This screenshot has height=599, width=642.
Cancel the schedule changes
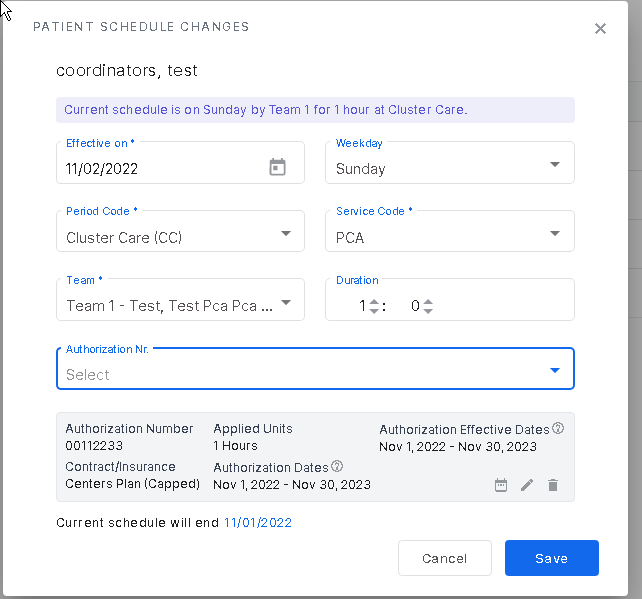(x=444, y=558)
